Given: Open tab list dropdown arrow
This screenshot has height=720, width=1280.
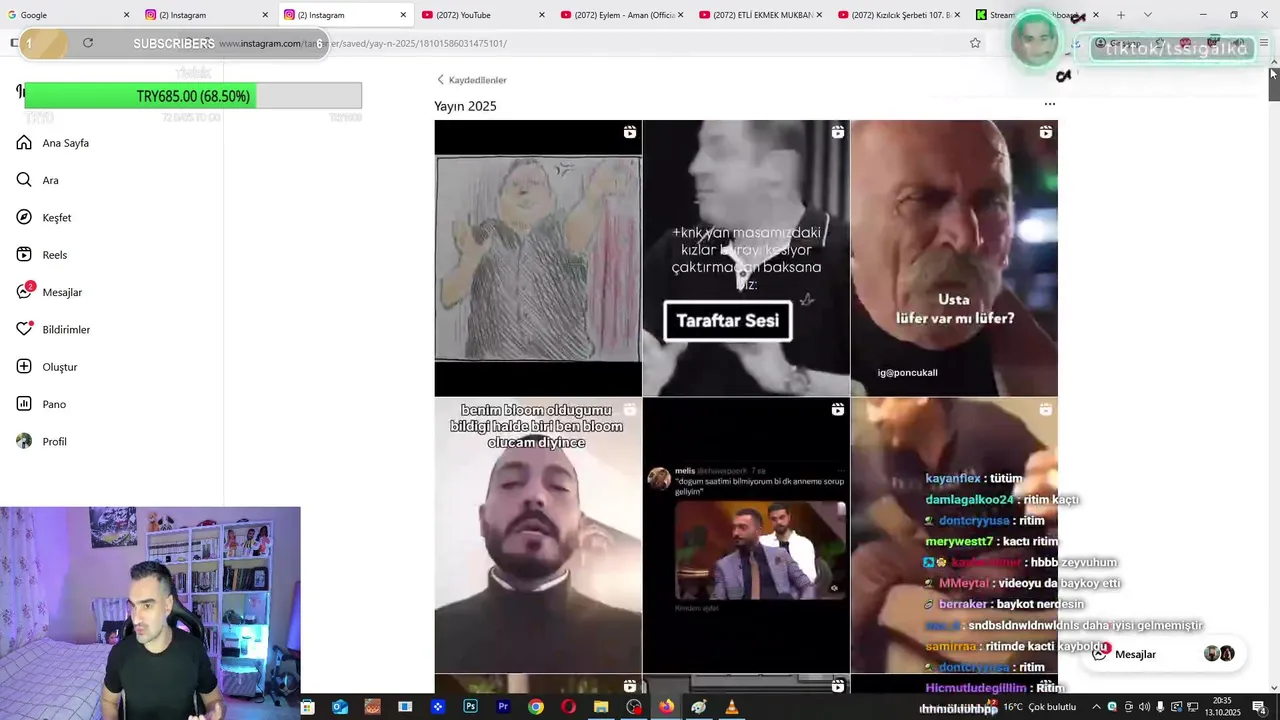Looking at the screenshot, I should (x=1147, y=15).
